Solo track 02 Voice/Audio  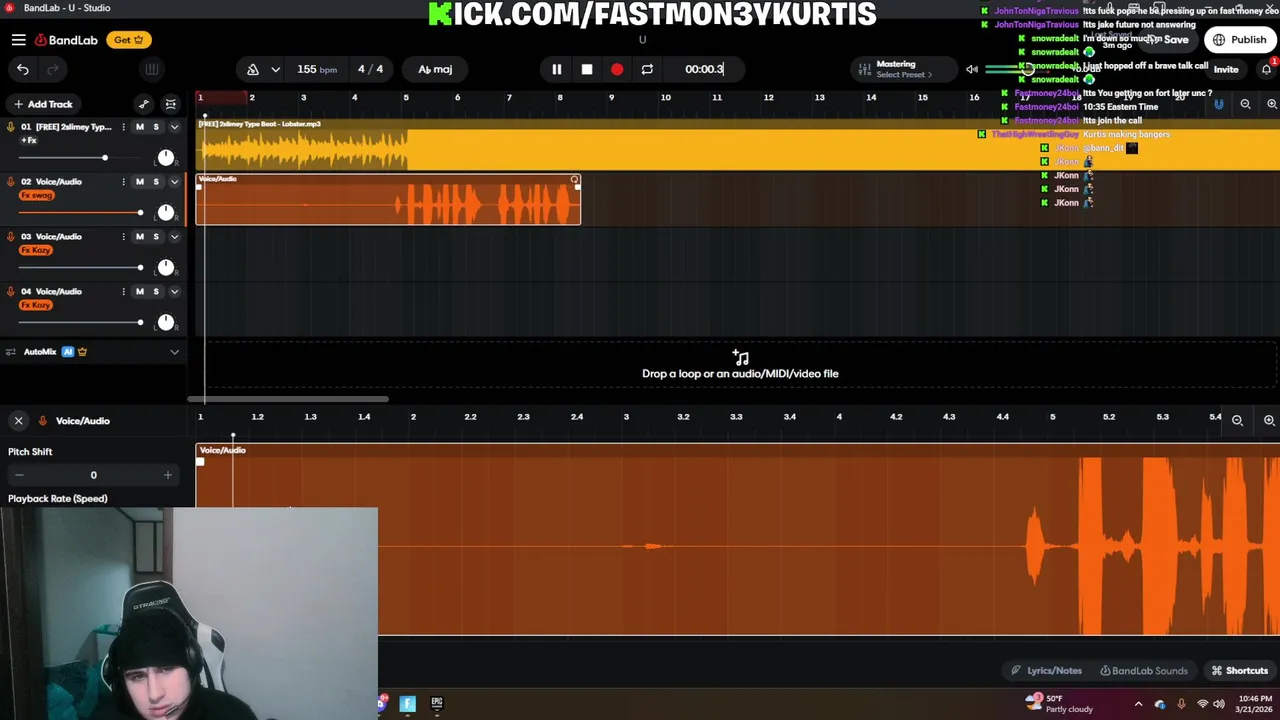(x=156, y=182)
